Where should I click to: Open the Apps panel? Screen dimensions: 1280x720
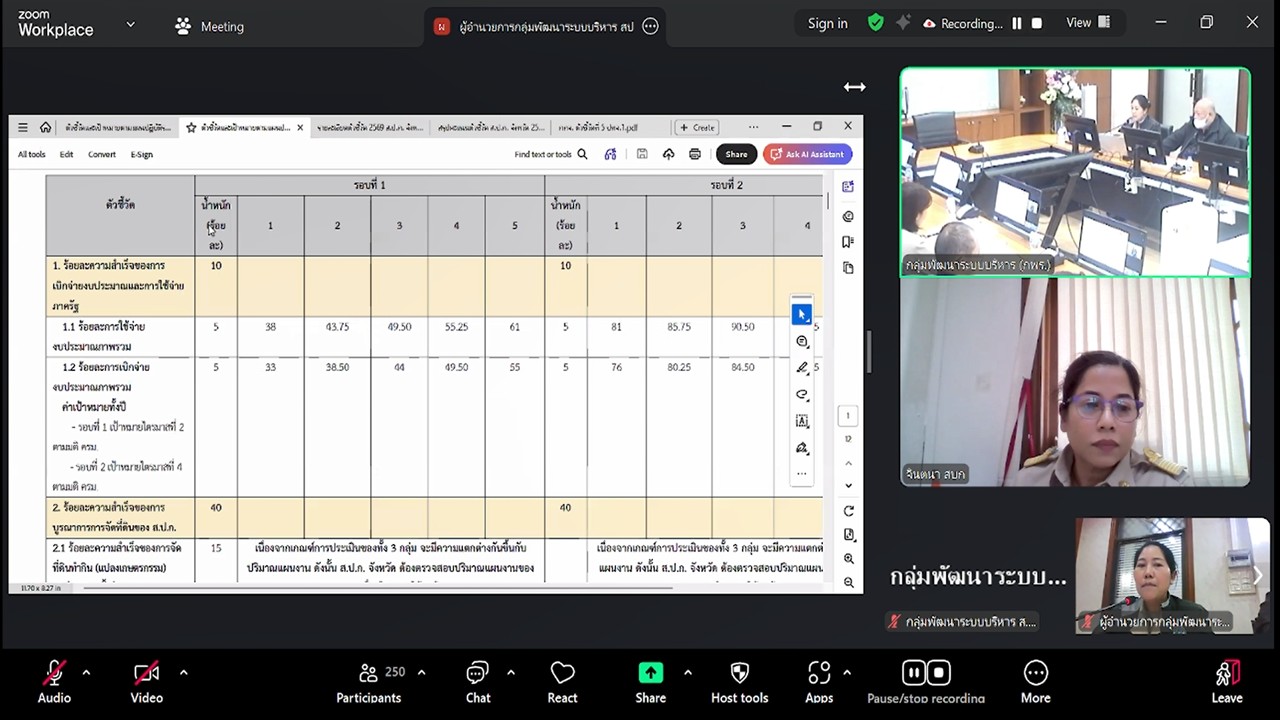click(x=819, y=673)
